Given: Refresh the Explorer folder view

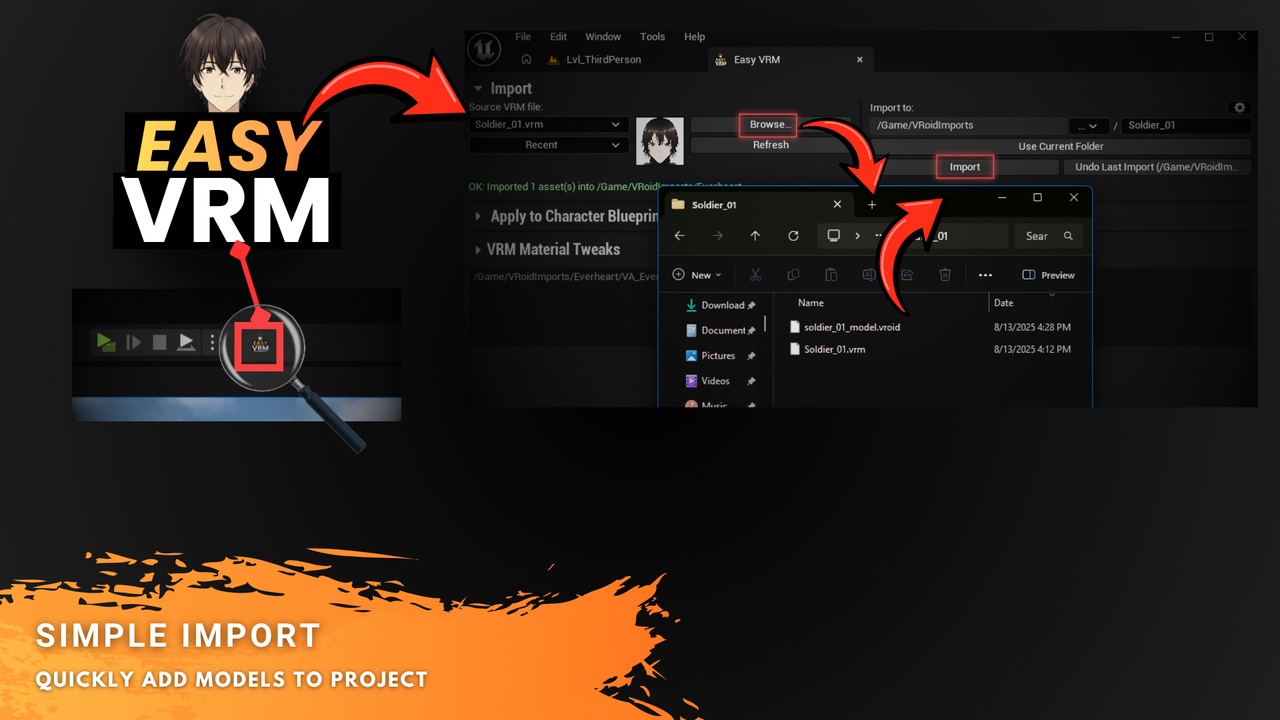Looking at the screenshot, I should tap(793, 236).
